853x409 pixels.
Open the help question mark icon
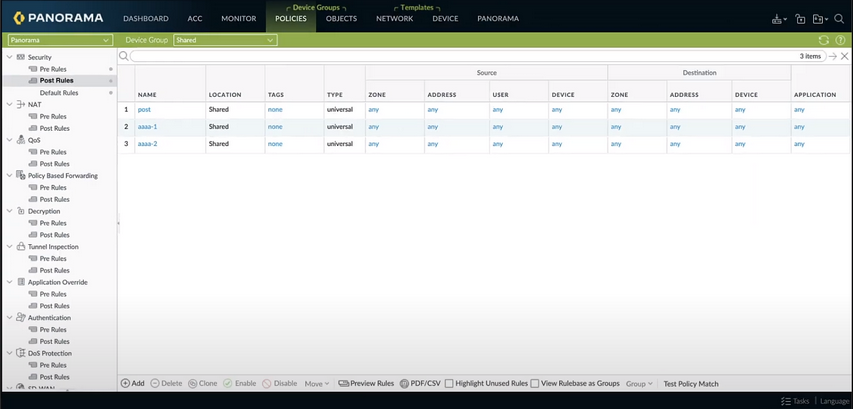pos(840,40)
